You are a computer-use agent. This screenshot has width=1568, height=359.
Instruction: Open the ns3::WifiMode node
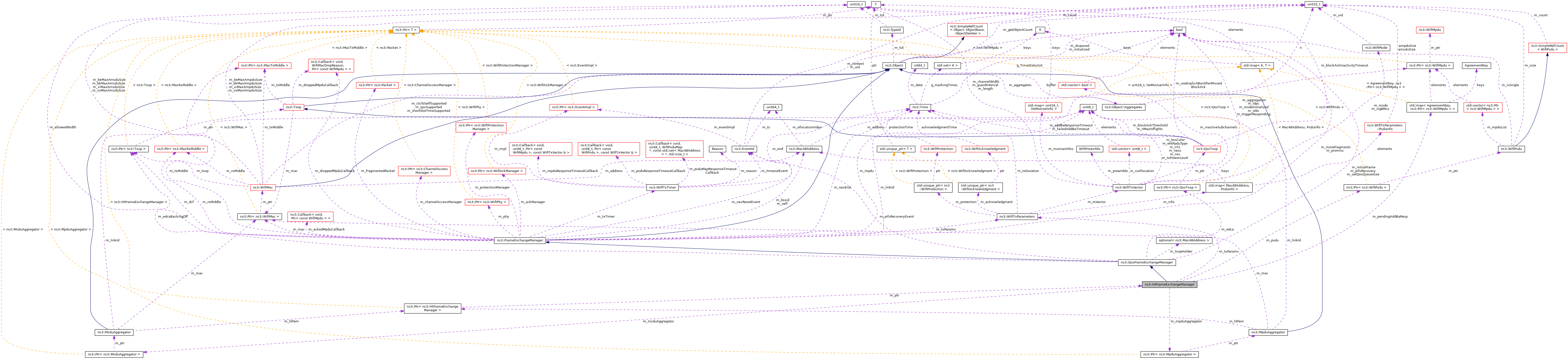coord(1376,48)
